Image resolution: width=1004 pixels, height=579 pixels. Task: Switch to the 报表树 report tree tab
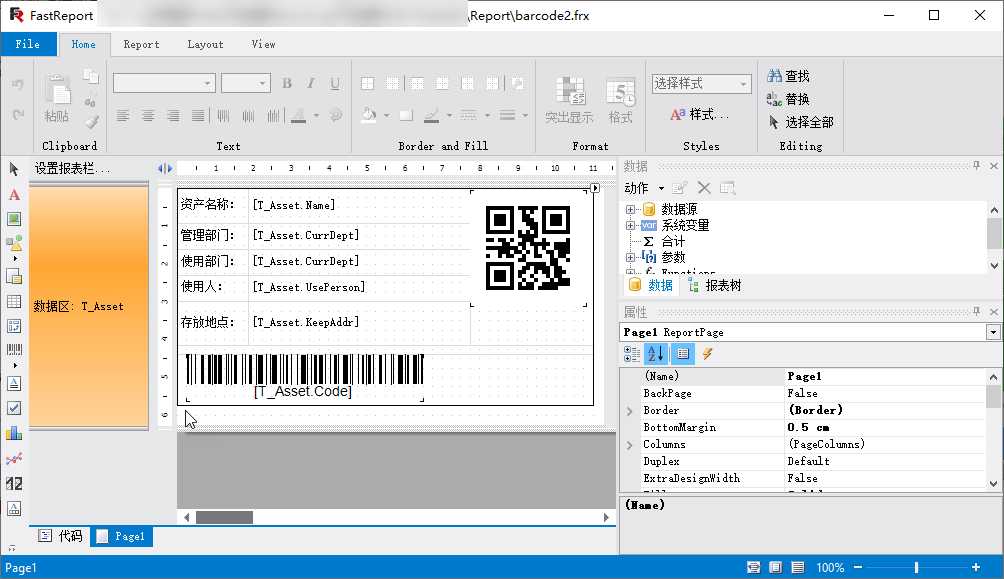coord(715,285)
